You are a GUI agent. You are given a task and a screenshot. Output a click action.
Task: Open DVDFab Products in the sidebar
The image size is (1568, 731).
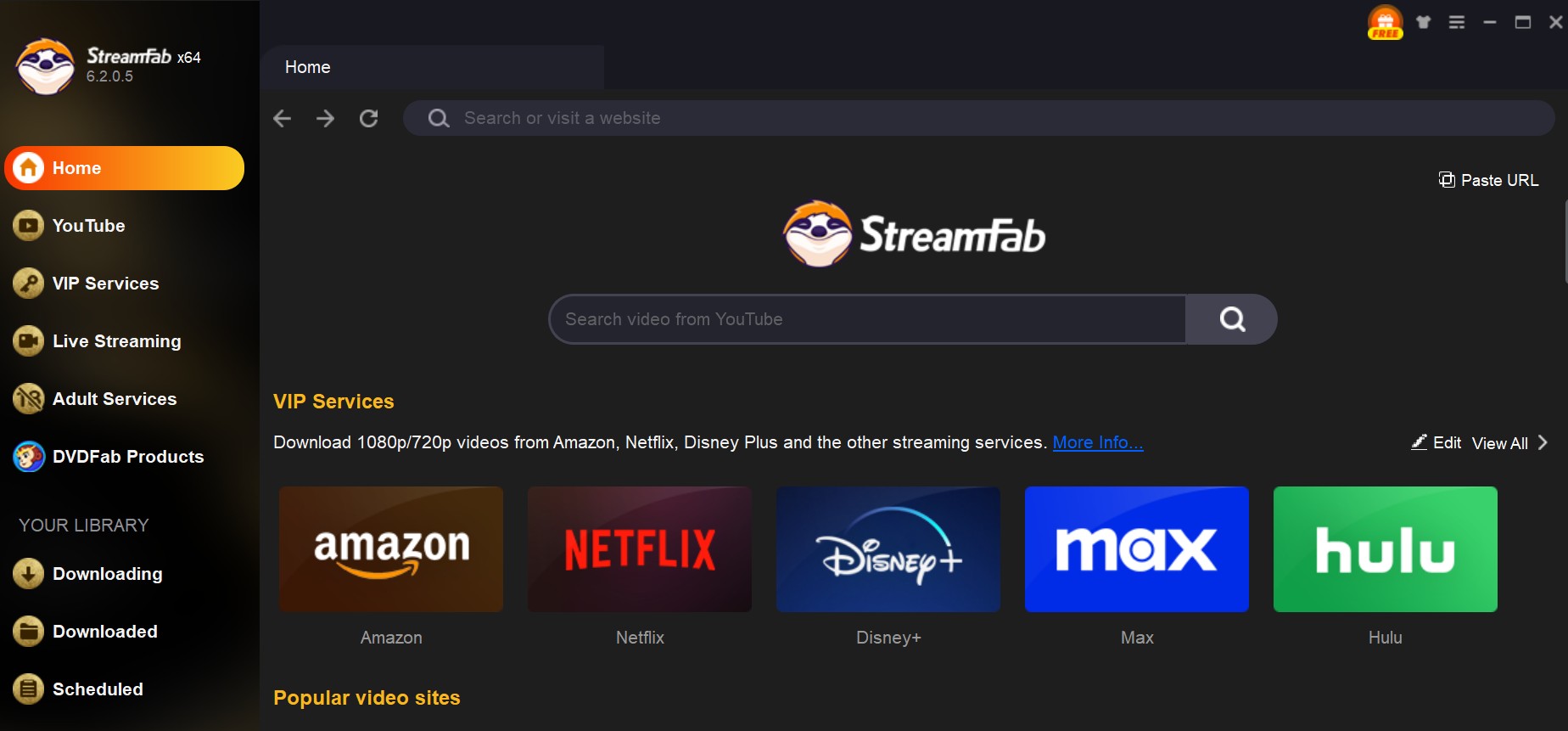pyautogui.click(x=124, y=457)
